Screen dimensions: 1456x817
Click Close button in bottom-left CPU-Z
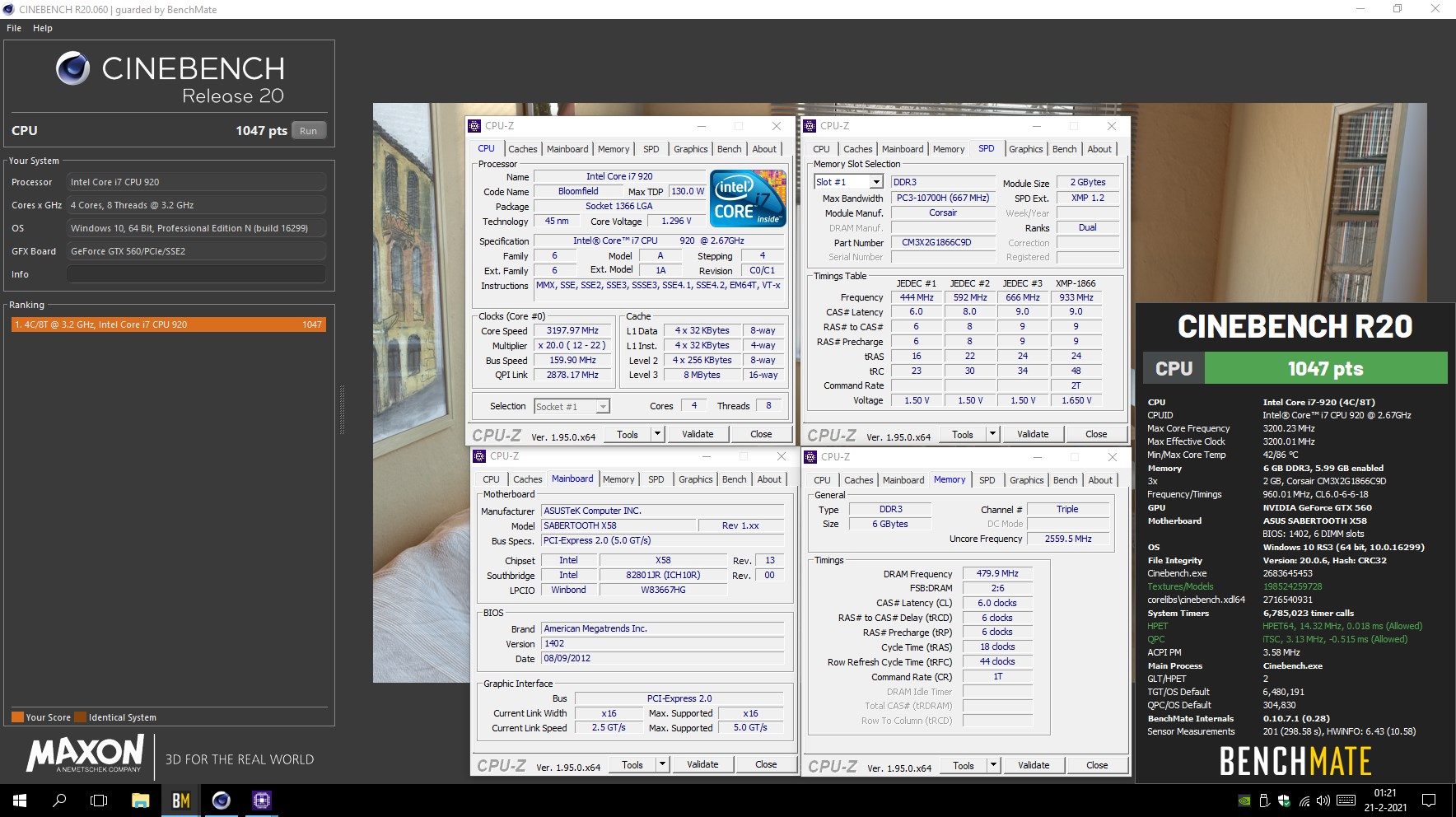tap(766, 764)
